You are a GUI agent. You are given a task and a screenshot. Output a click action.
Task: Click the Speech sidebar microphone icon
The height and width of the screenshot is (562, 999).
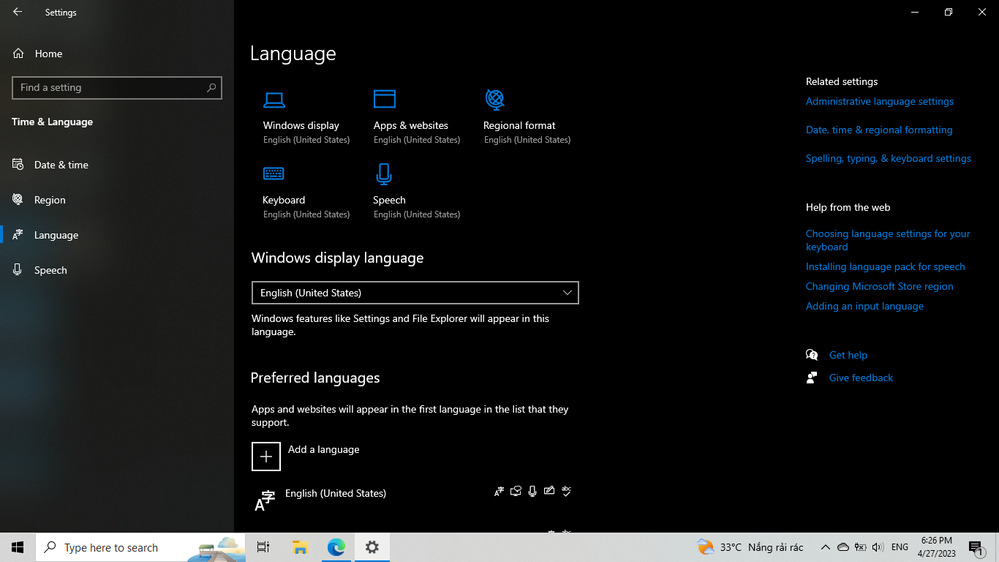(x=18, y=270)
